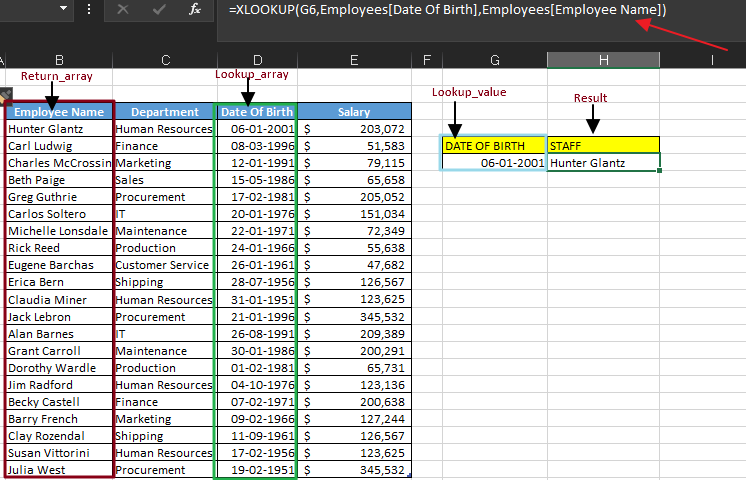Select date cell 12-01-1991
Screen dimensions: 746x480
pos(257,163)
